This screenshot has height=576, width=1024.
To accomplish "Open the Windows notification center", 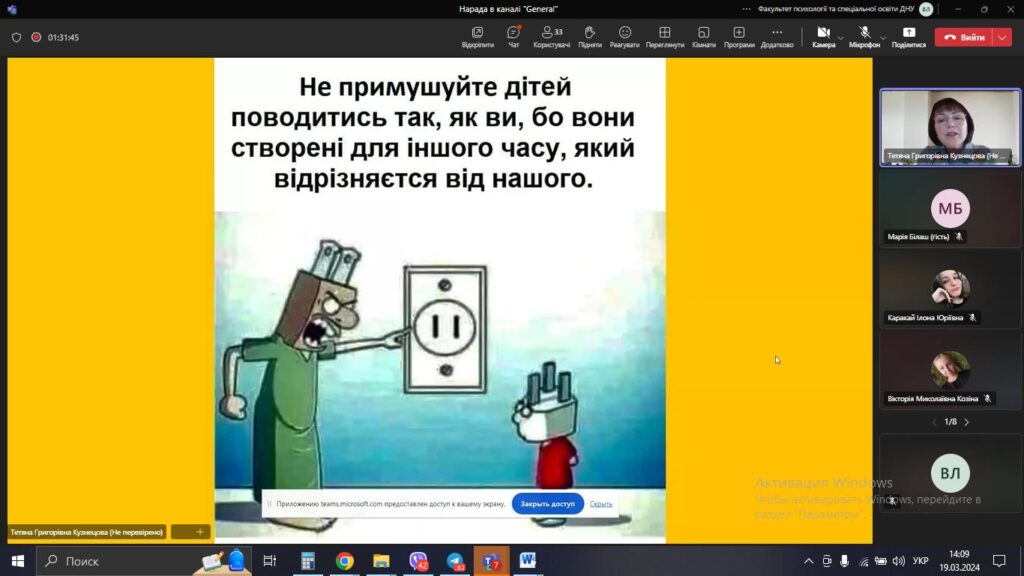I will pyautogui.click(x=999, y=561).
